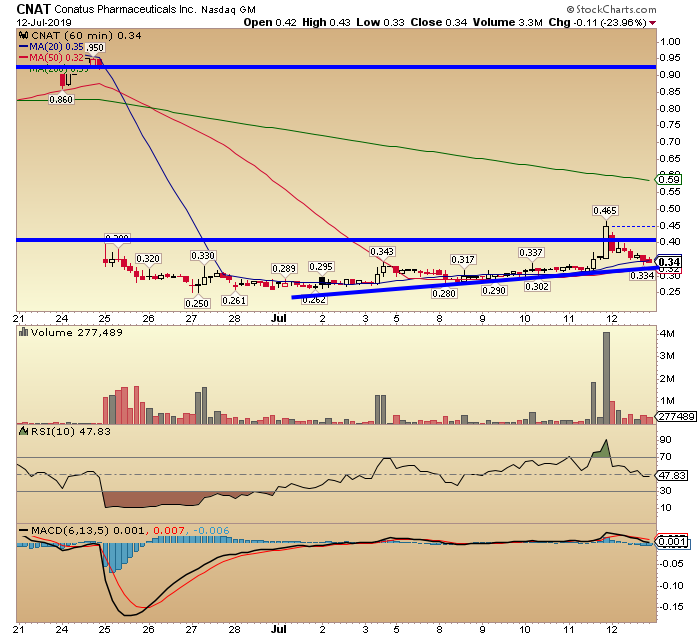Click the 0.465 high price annotation
Viewport: 700px width, 639px height.
(x=605, y=210)
